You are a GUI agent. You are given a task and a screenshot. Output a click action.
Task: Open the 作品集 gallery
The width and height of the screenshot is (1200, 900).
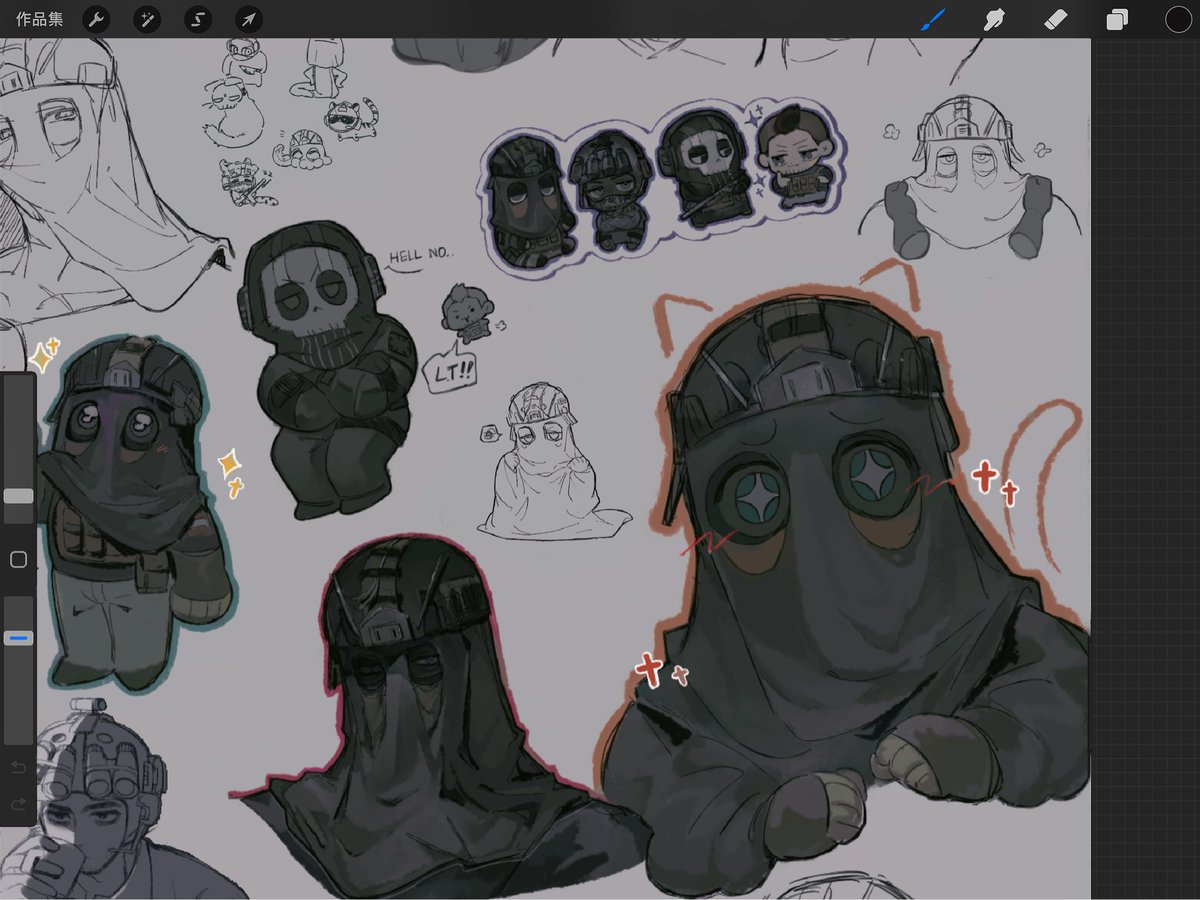coord(39,19)
